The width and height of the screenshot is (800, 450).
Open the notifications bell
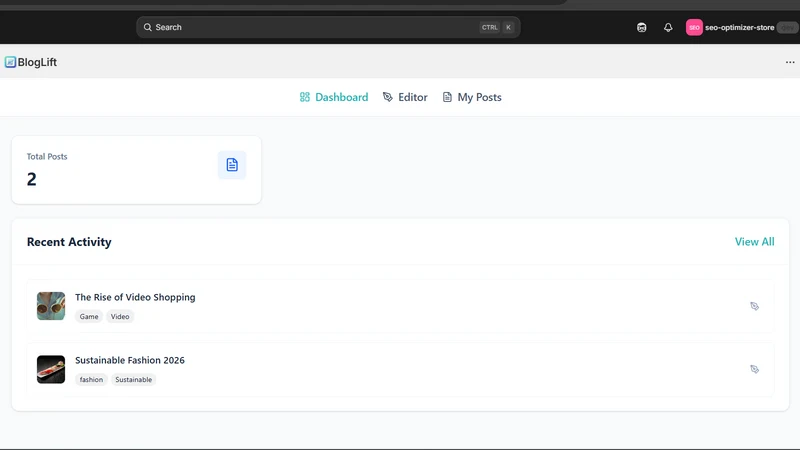point(668,28)
